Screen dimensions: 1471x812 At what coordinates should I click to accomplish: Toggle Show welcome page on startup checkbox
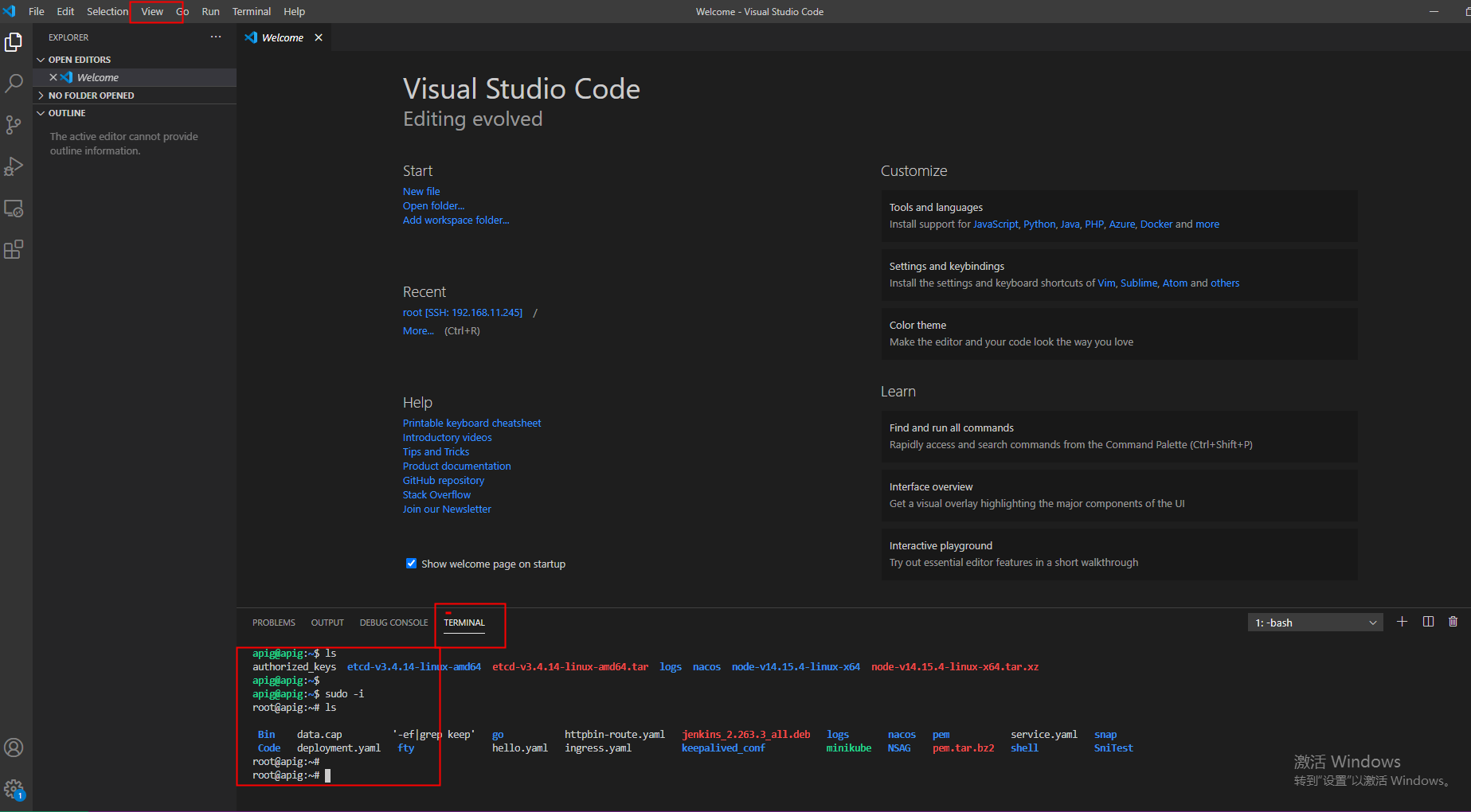click(411, 563)
